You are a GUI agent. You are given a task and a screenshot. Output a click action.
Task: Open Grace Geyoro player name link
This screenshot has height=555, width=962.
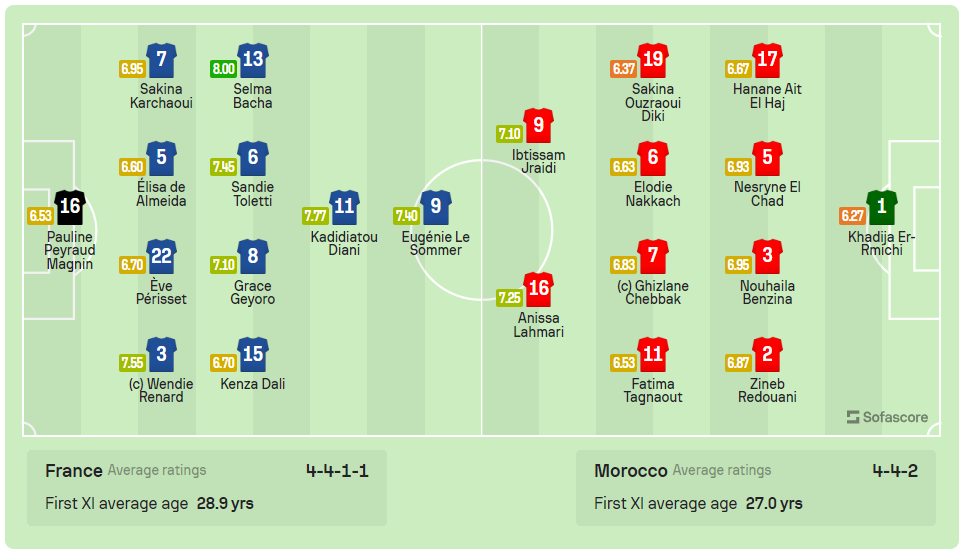tap(253, 292)
